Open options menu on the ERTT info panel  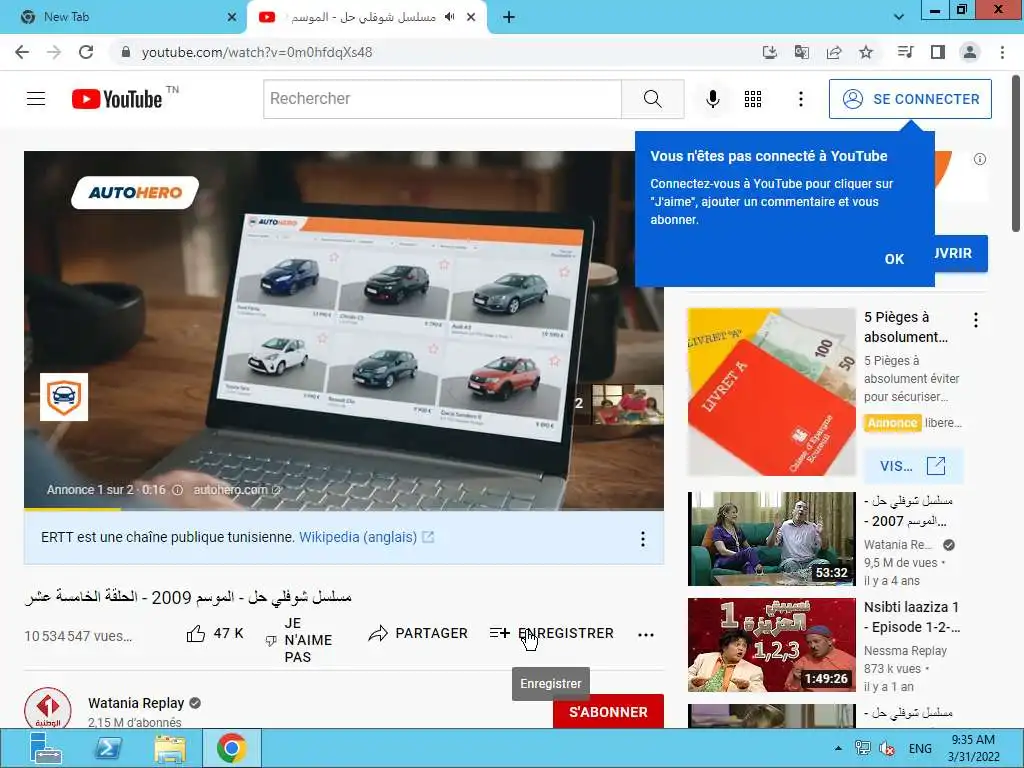[643, 538]
